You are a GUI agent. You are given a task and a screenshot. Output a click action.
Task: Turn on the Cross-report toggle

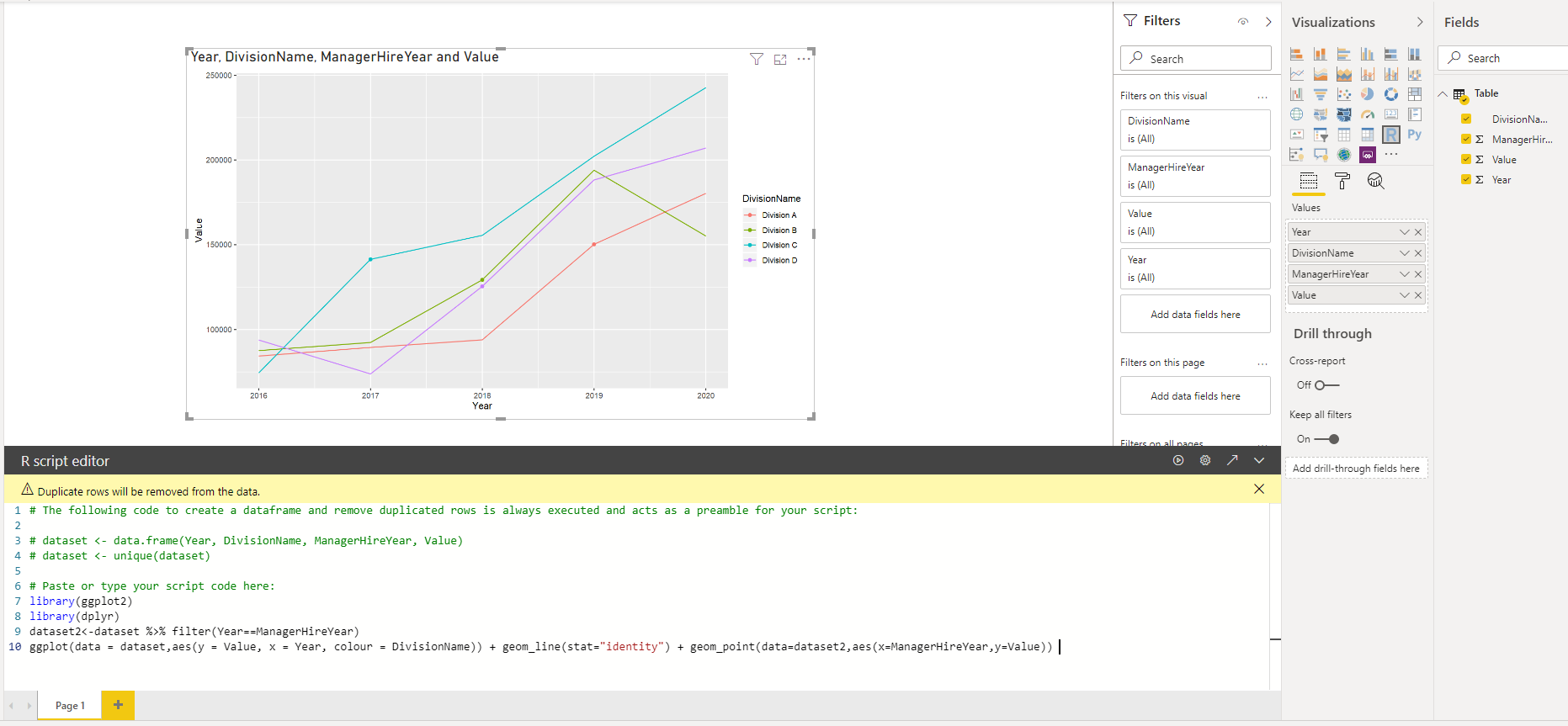(1327, 385)
